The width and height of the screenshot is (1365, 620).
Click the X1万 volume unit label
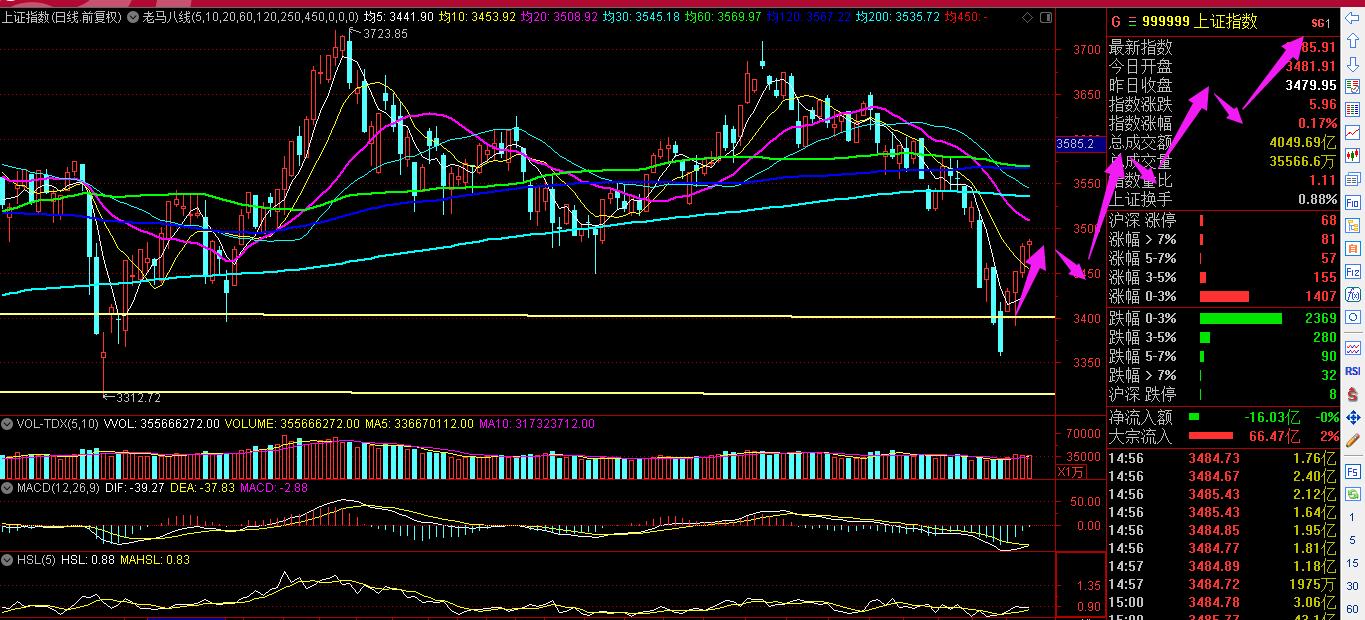pyautogui.click(x=1072, y=471)
